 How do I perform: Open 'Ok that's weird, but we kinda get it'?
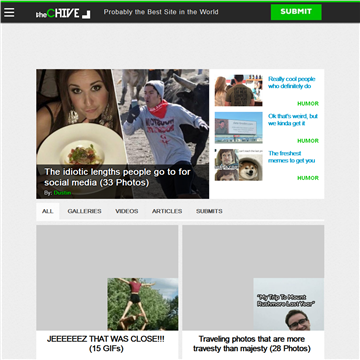293,120
